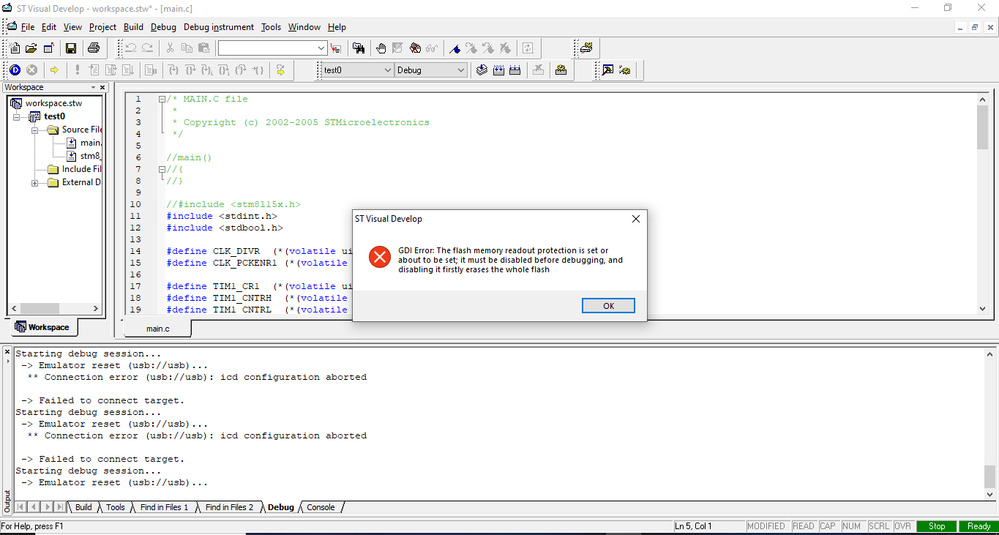Close the Workspace panel
The height and width of the screenshot is (535, 999).
tap(103, 87)
